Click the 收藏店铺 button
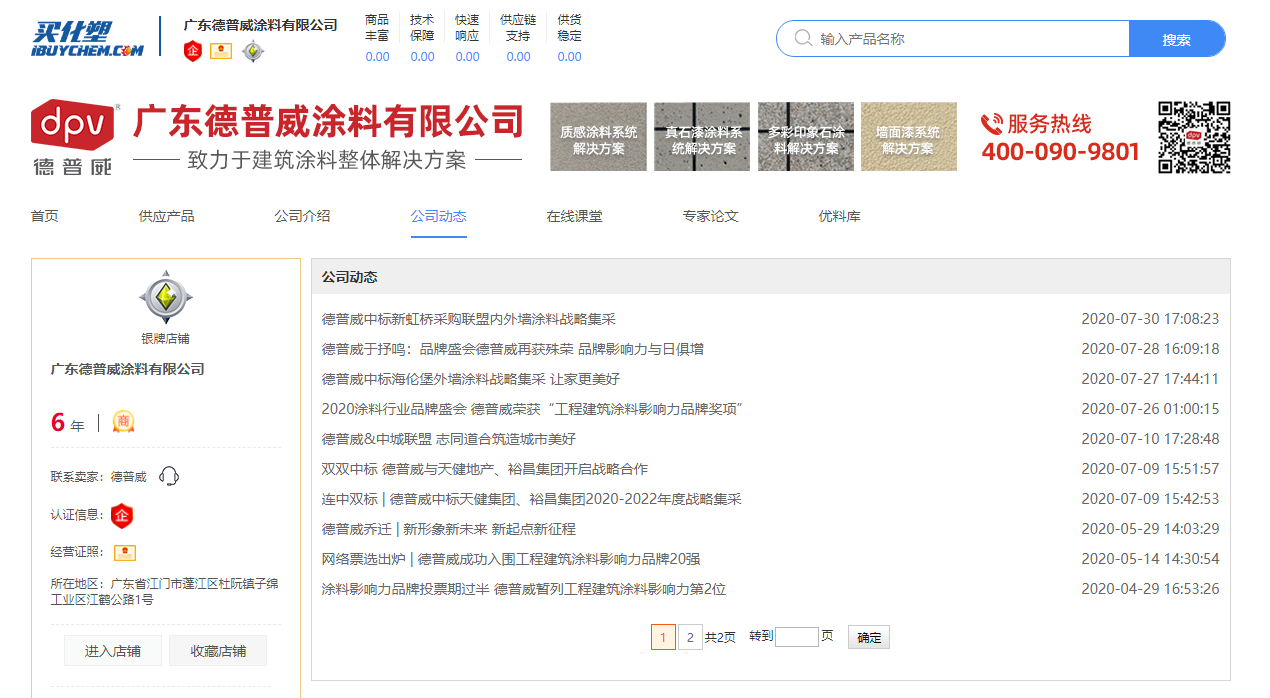This screenshot has width=1270, height=698. point(218,651)
